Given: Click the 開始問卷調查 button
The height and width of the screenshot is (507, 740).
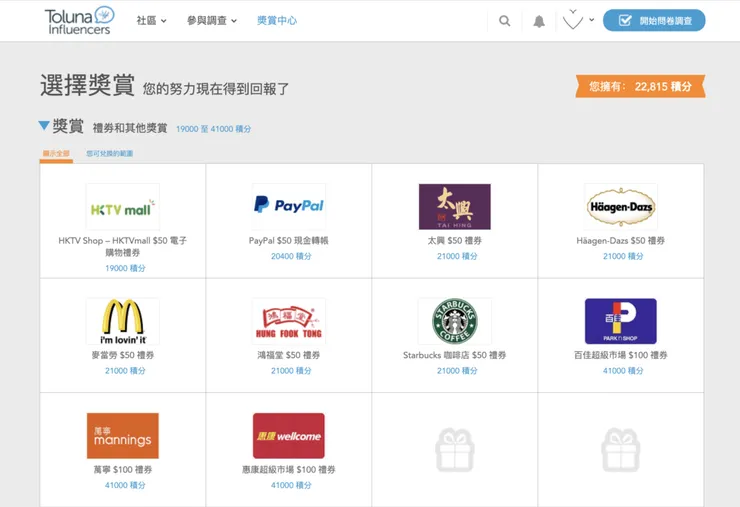Looking at the screenshot, I should coord(654,20).
